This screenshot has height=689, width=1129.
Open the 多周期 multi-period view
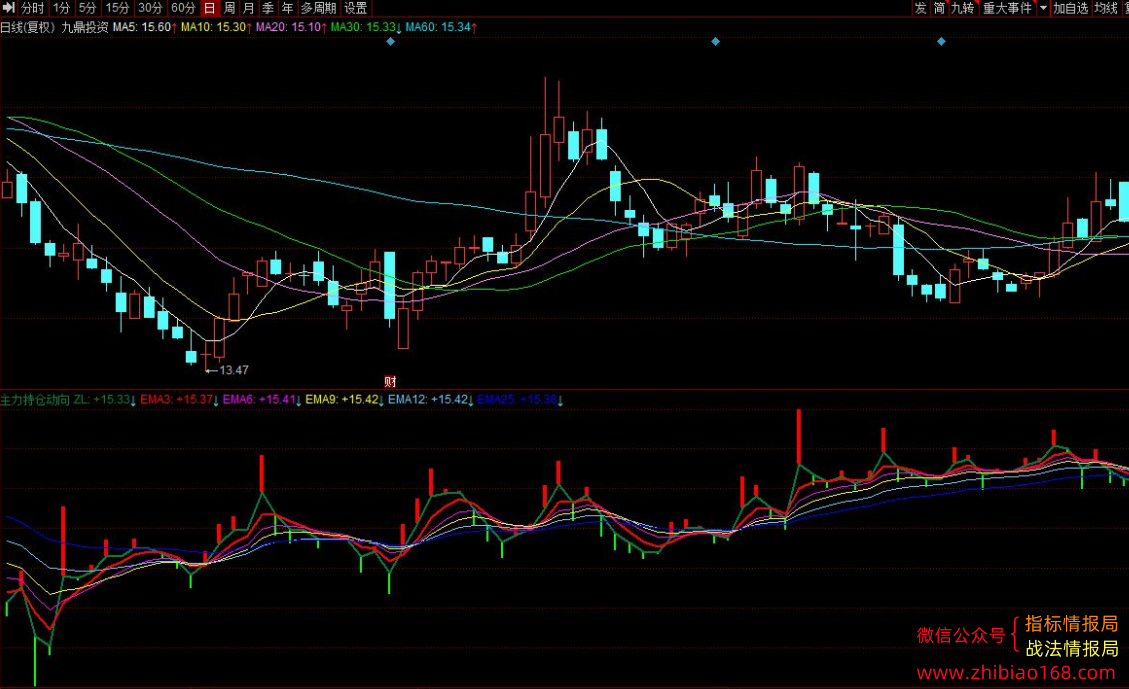pyautogui.click(x=318, y=8)
